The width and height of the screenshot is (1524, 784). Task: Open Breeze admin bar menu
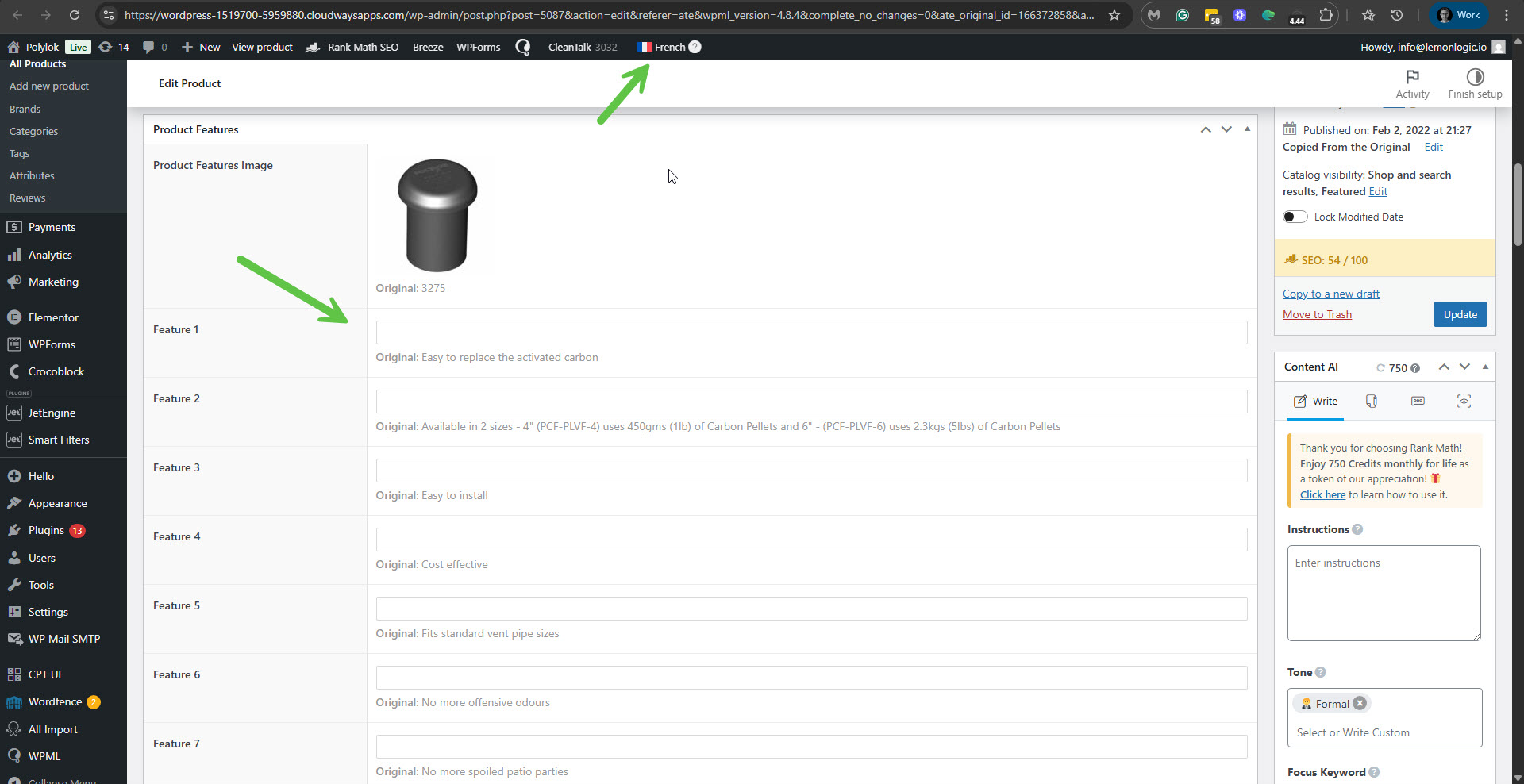point(428,47)
